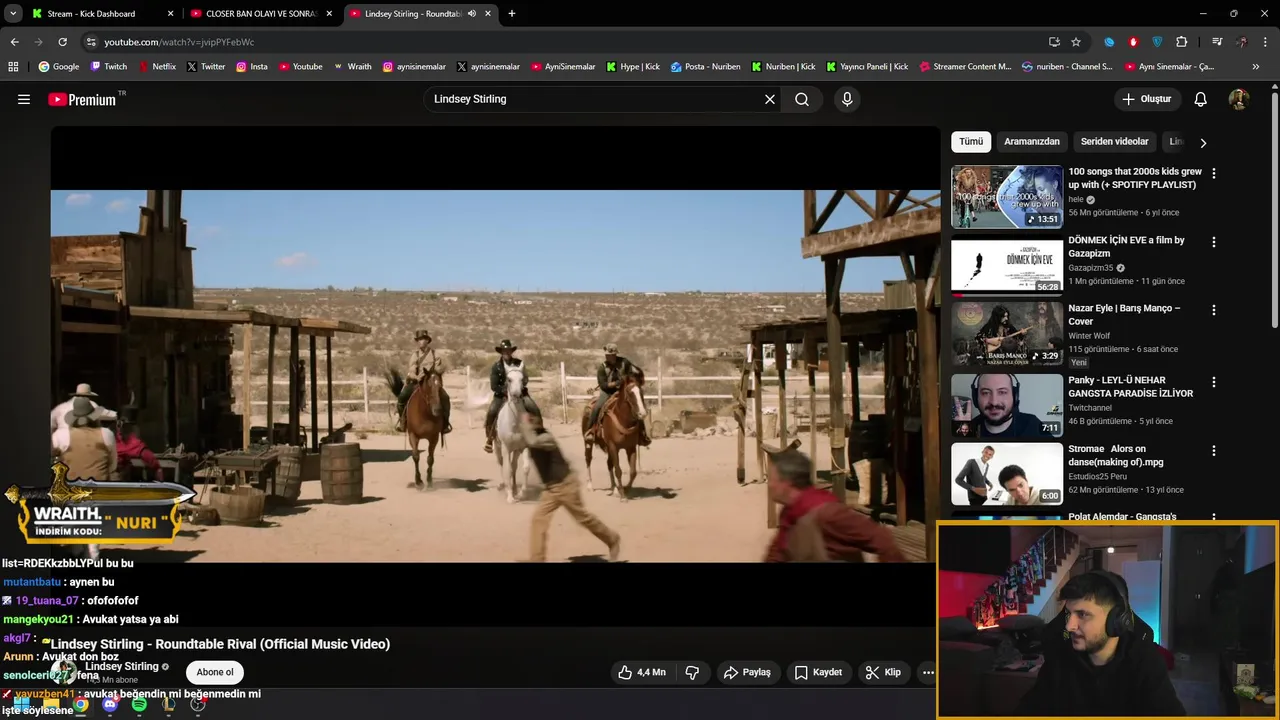Bookmark this page with star icon
The width and height of the screenshot is (1280, 720).
1076,42
